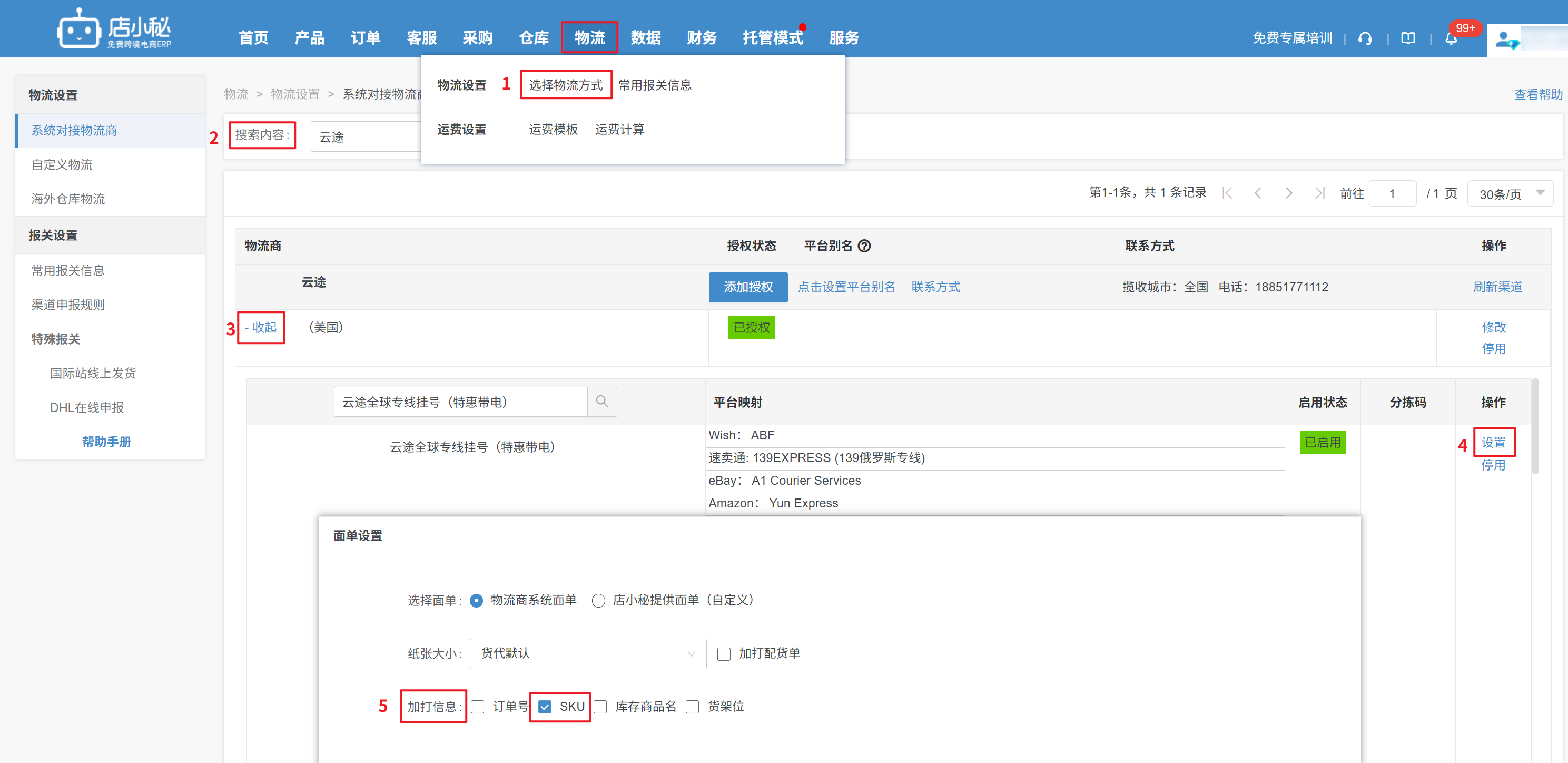This screenshot has width=1568, height=763.
Task: Open the help book icon
Action: pyautogui.click(x=1408, y=38)
